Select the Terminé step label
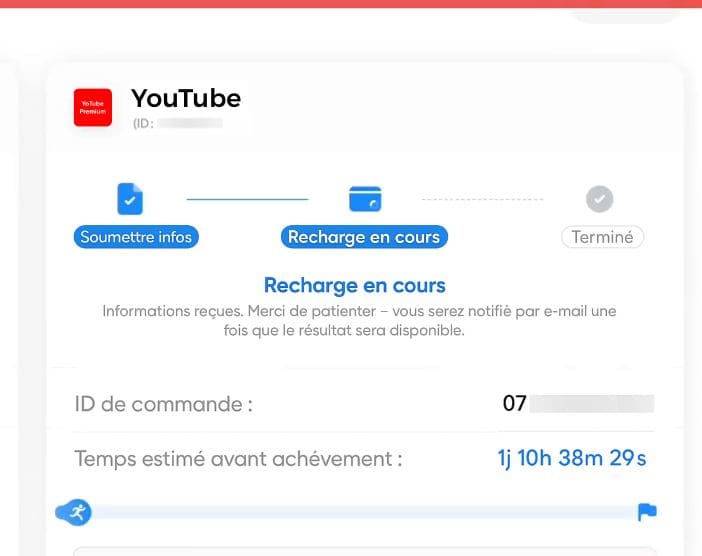The height and width of the screenshot is (556, 702). click(x=603, y=237)
